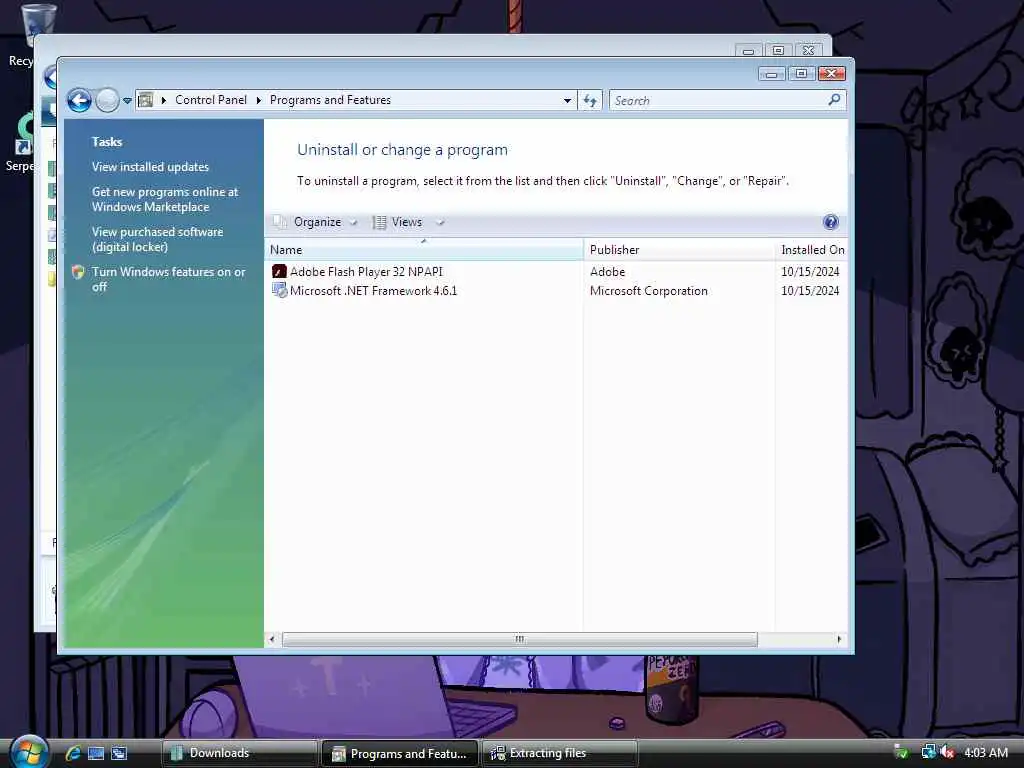Close the Programs and Features window
This screenshot has height=768, width=1024.
coord(831,74)
